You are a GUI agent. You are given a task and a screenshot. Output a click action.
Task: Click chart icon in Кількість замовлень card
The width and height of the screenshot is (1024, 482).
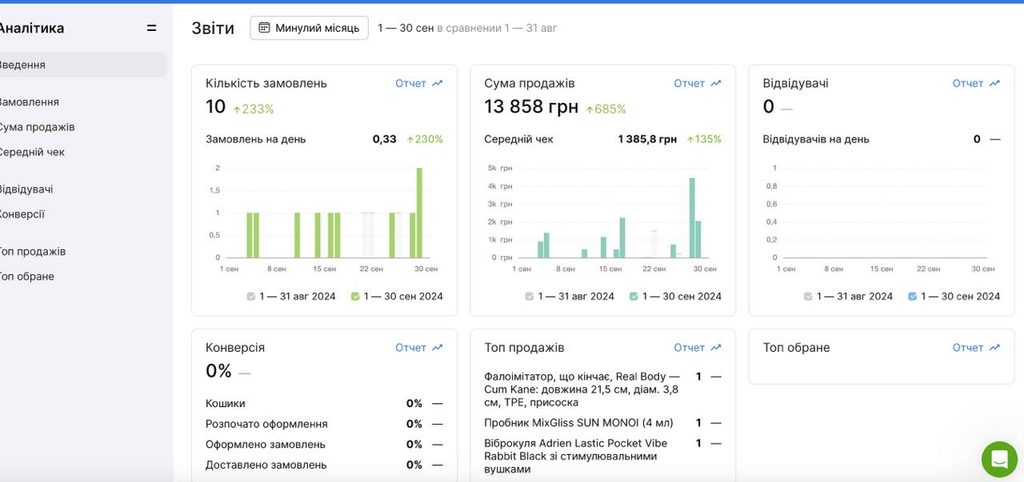(x=438, y=83)
